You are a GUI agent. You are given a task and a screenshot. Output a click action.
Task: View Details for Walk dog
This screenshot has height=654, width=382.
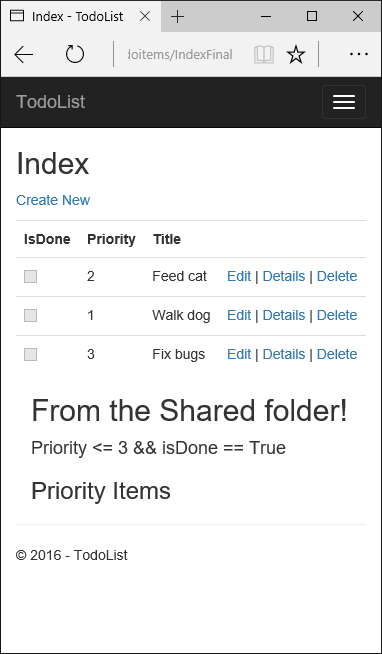point(284,315)
